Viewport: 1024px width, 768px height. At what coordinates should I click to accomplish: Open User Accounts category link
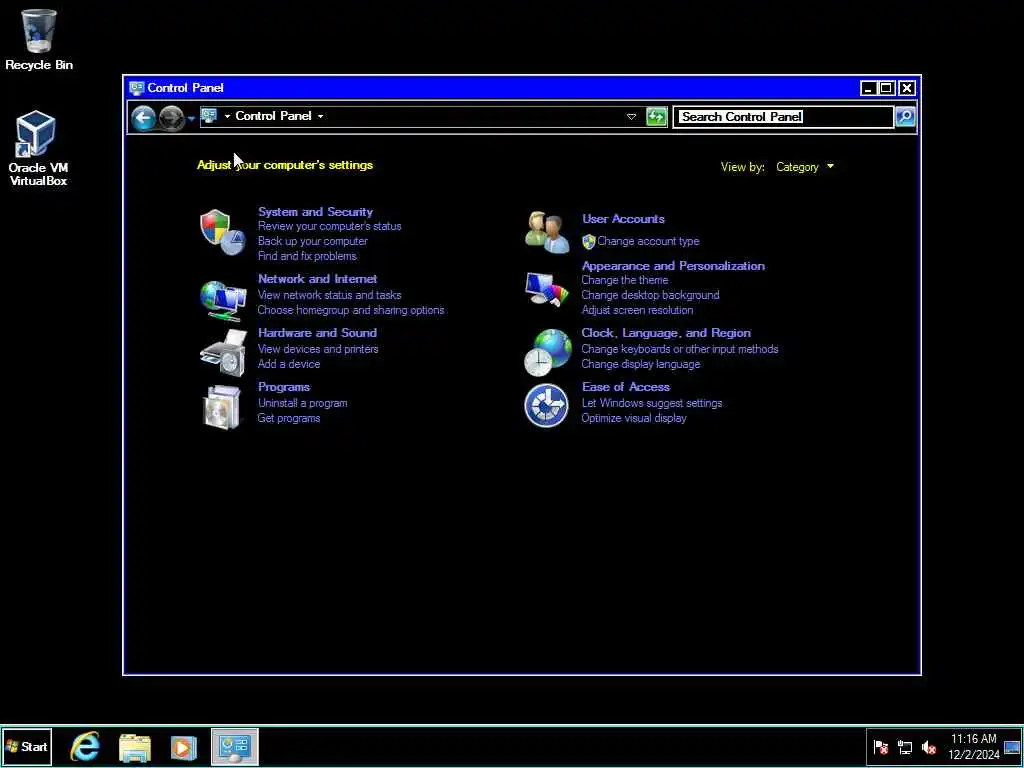623,219
